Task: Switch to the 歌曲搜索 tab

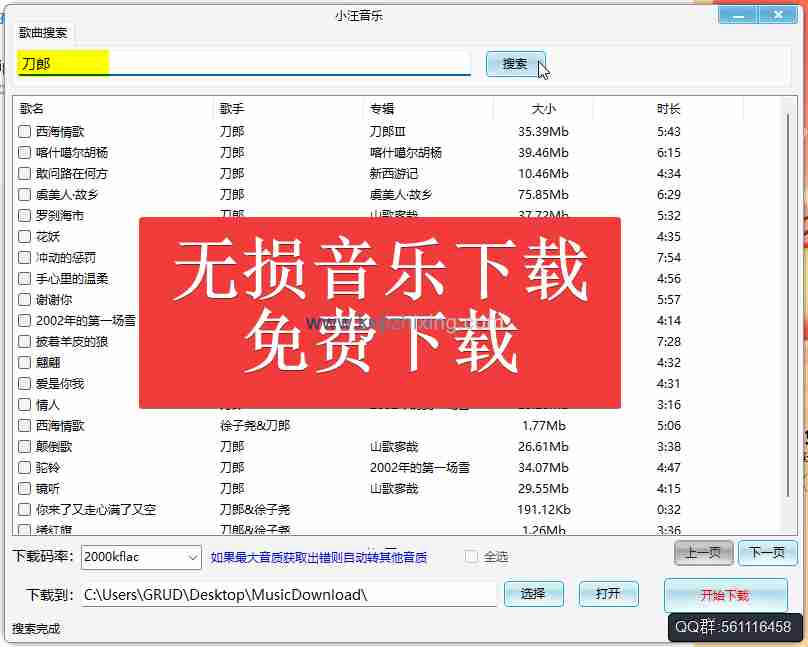Action: (43, 32)
